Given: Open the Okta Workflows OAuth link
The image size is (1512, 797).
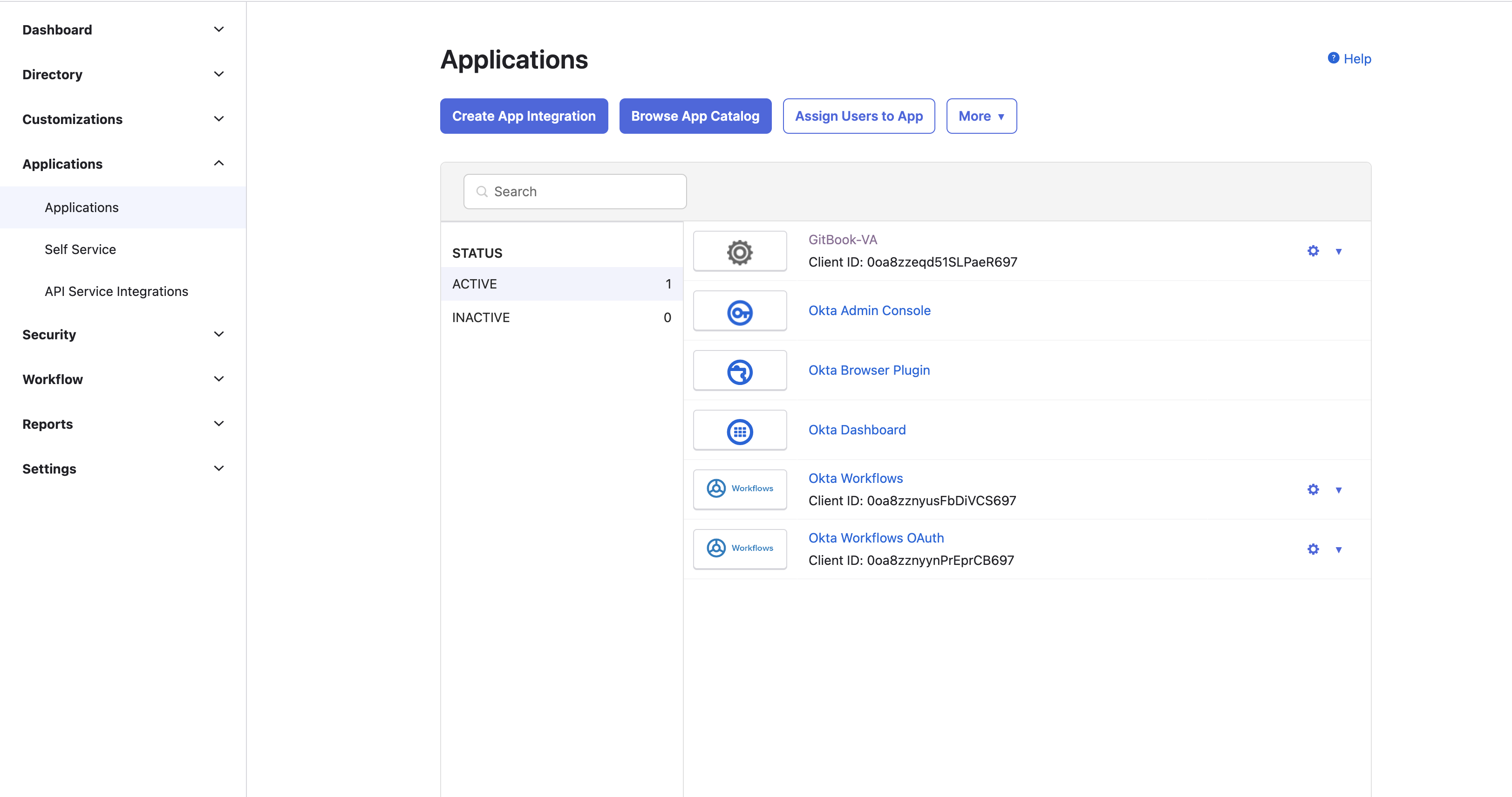Looking at the screenshot, I should point(876,537).
